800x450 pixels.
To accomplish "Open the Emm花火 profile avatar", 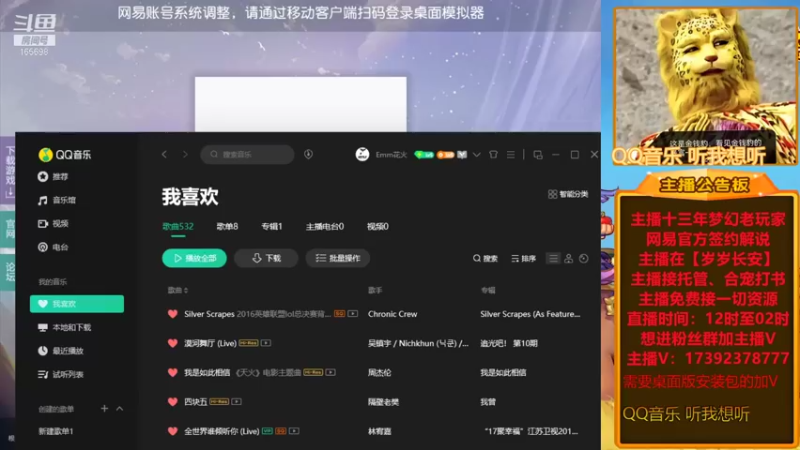I will 362,154.
